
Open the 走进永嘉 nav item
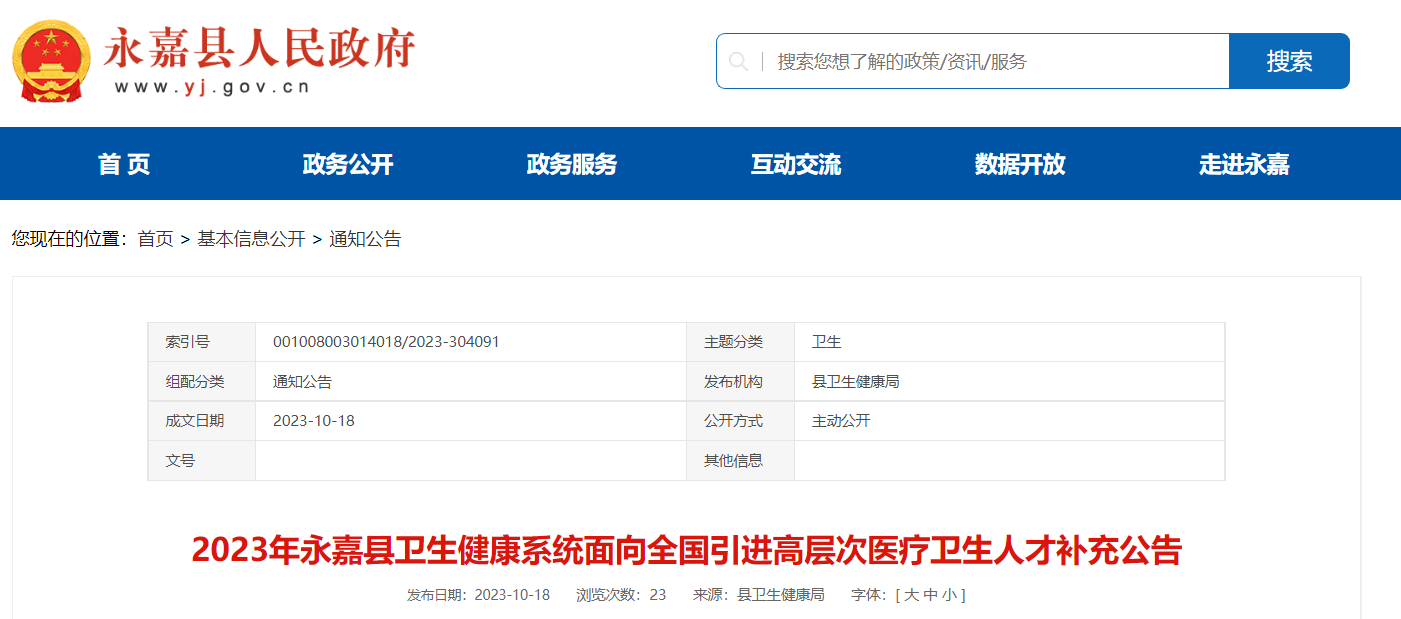[1244, 164]
